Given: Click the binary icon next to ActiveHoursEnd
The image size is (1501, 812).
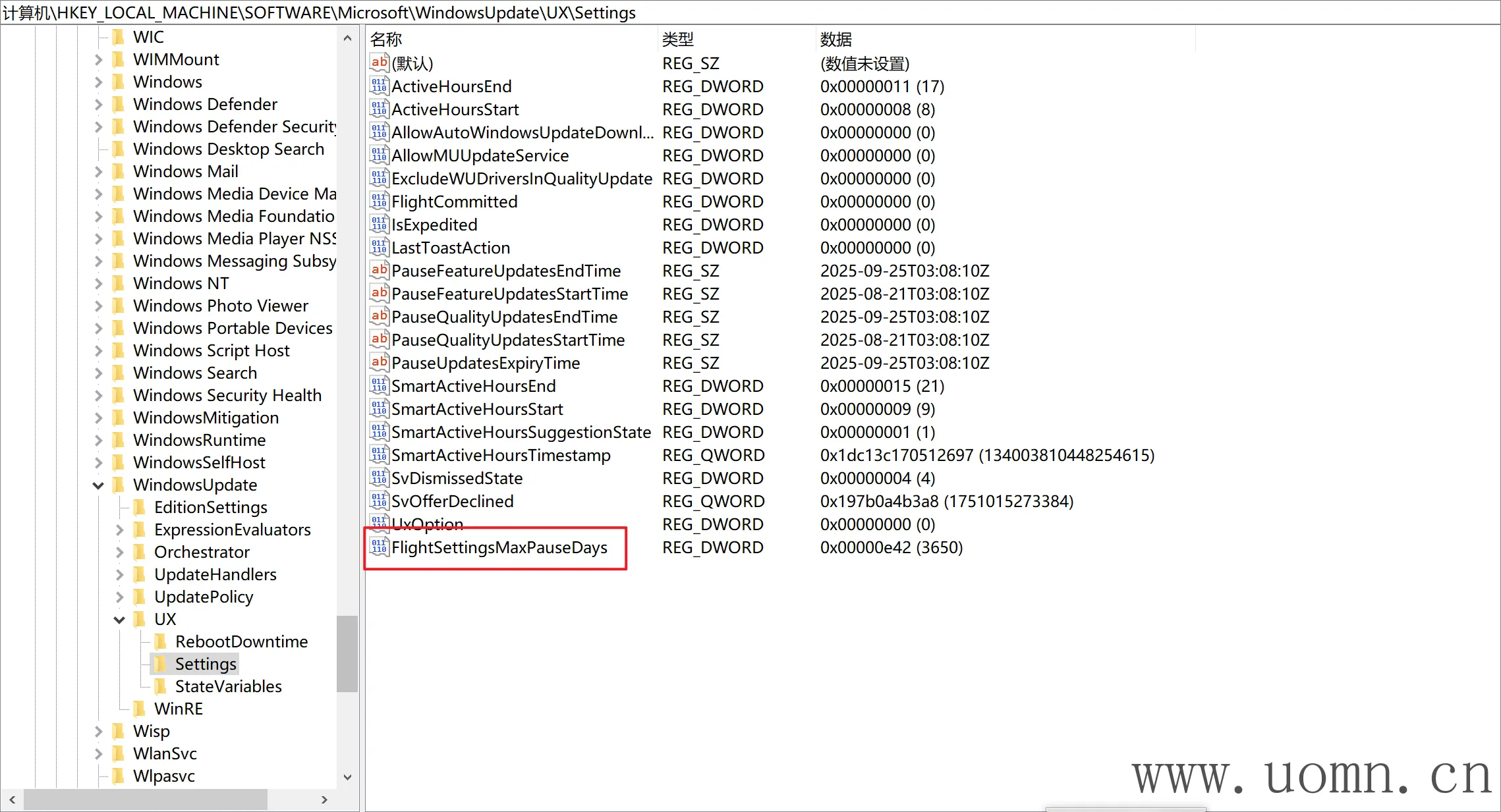Looking at the screenshot, I should point(379,86).
